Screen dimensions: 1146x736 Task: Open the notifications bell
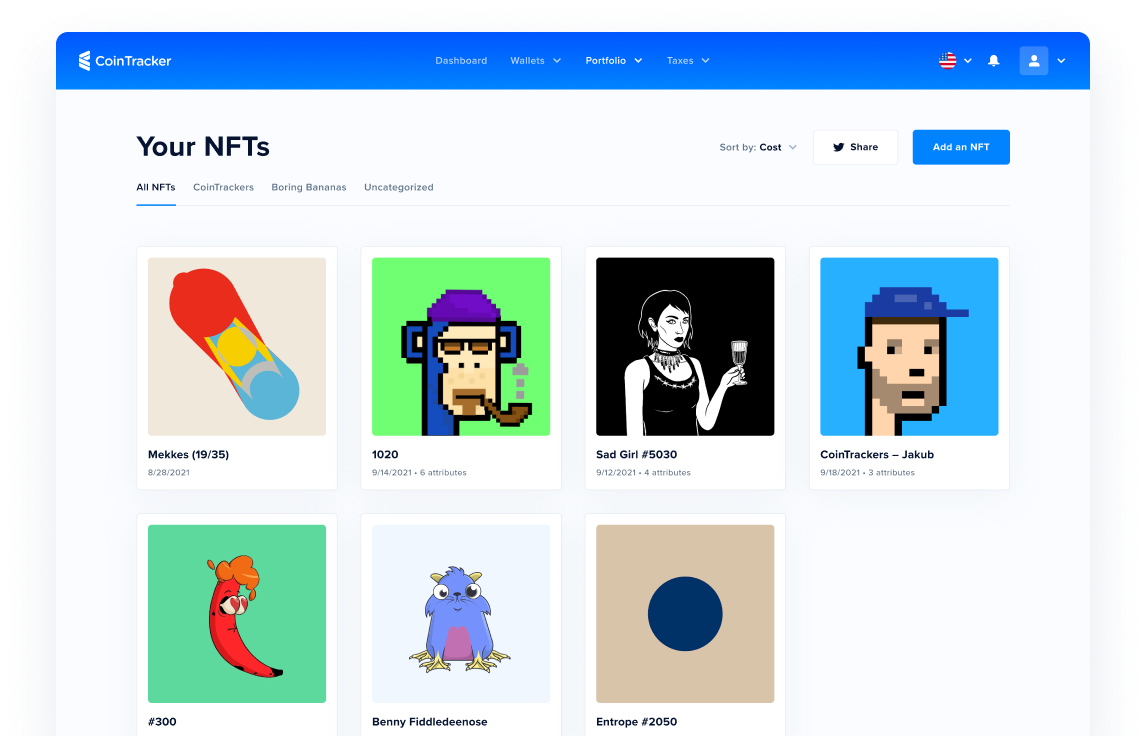click(993, 61)
